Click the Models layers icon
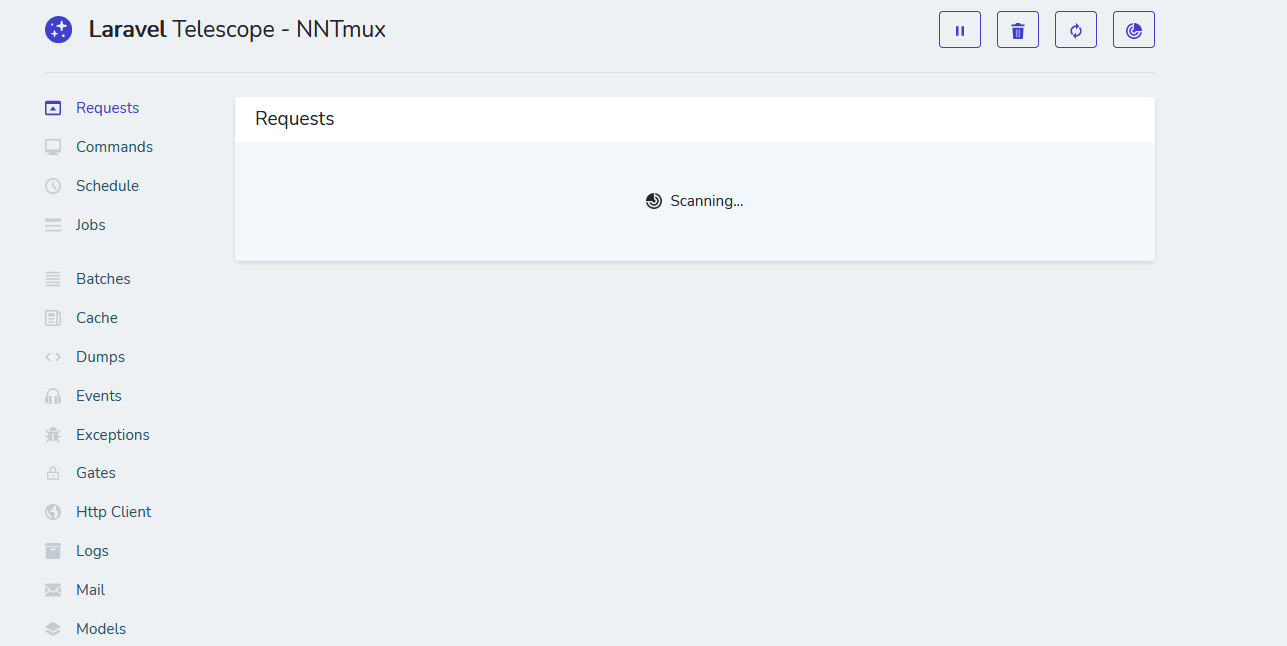Screen dimensions: 1287x646 click(52, 628)
